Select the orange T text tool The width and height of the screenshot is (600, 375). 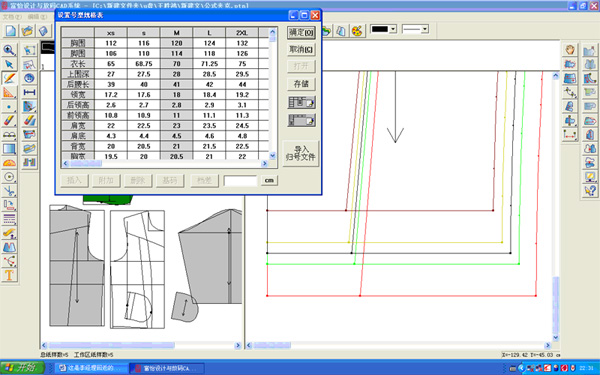pyautogui.click(x=9, y=275)
